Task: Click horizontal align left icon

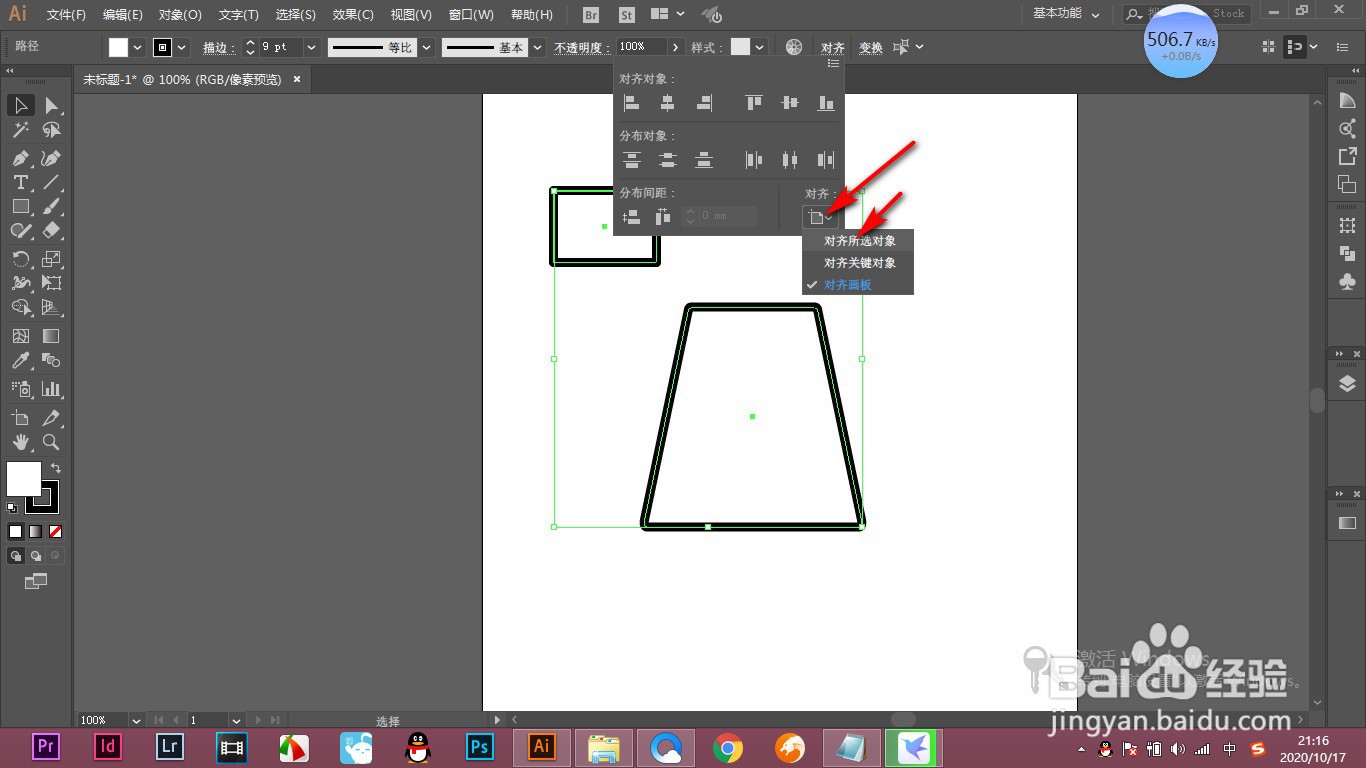Action: 631,102
